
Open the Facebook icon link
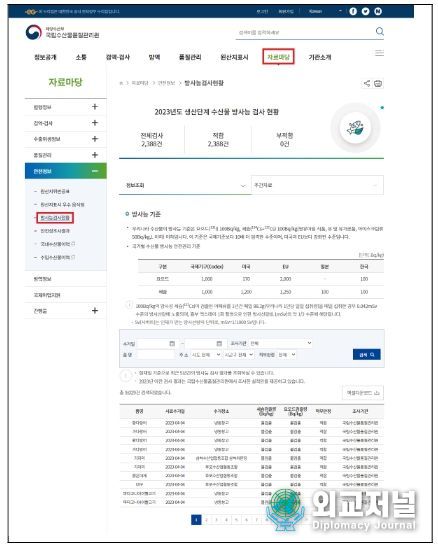tap(353, 12)
